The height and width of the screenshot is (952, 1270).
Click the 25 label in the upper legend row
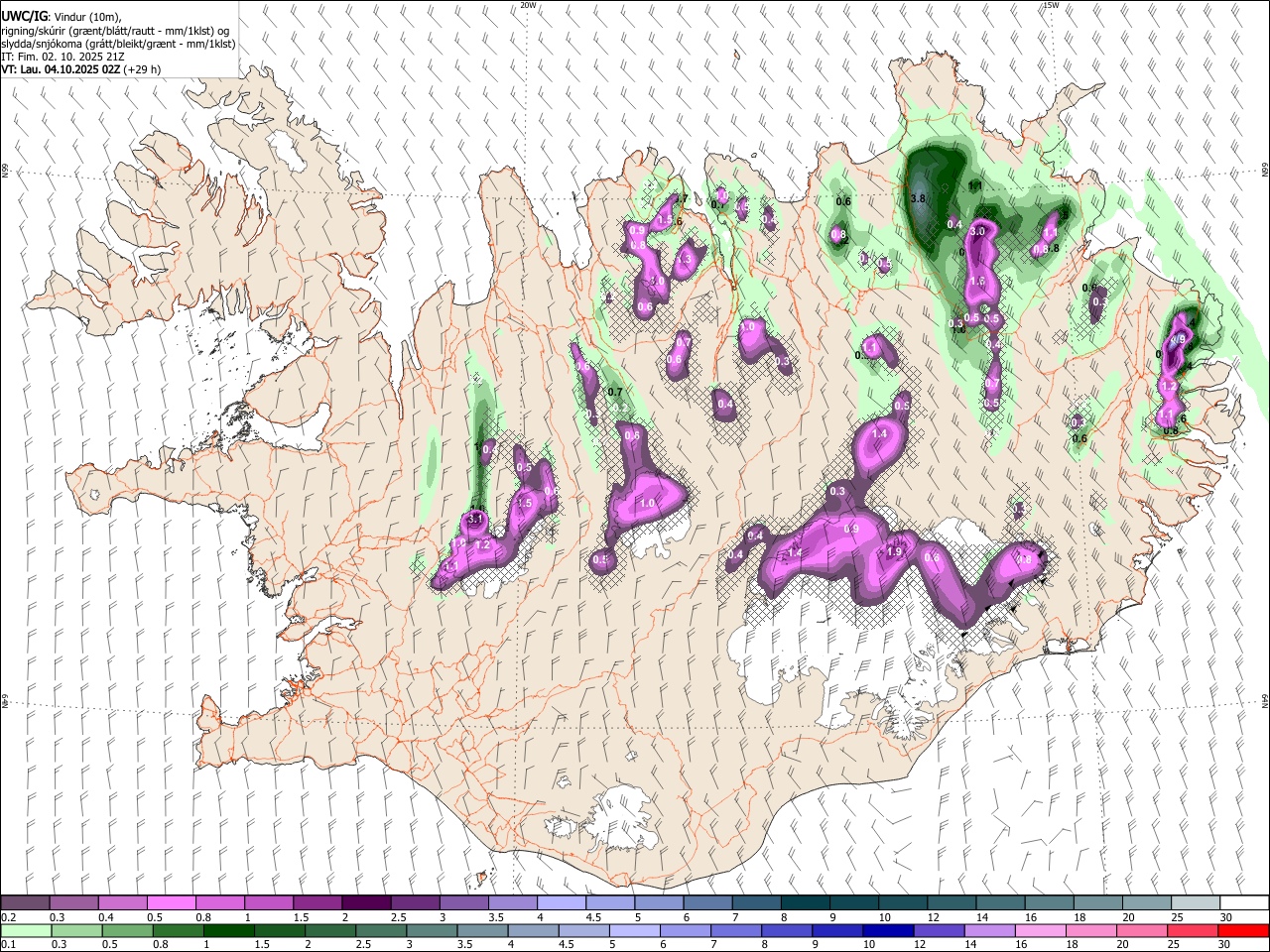[x=1177, y=917]
